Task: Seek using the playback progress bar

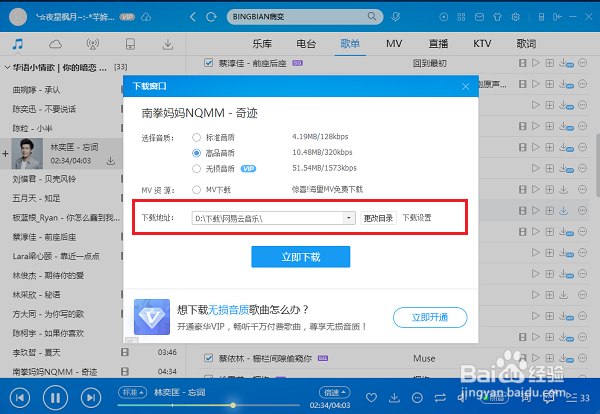Action: pyautogui.click(x=209, y=405)
